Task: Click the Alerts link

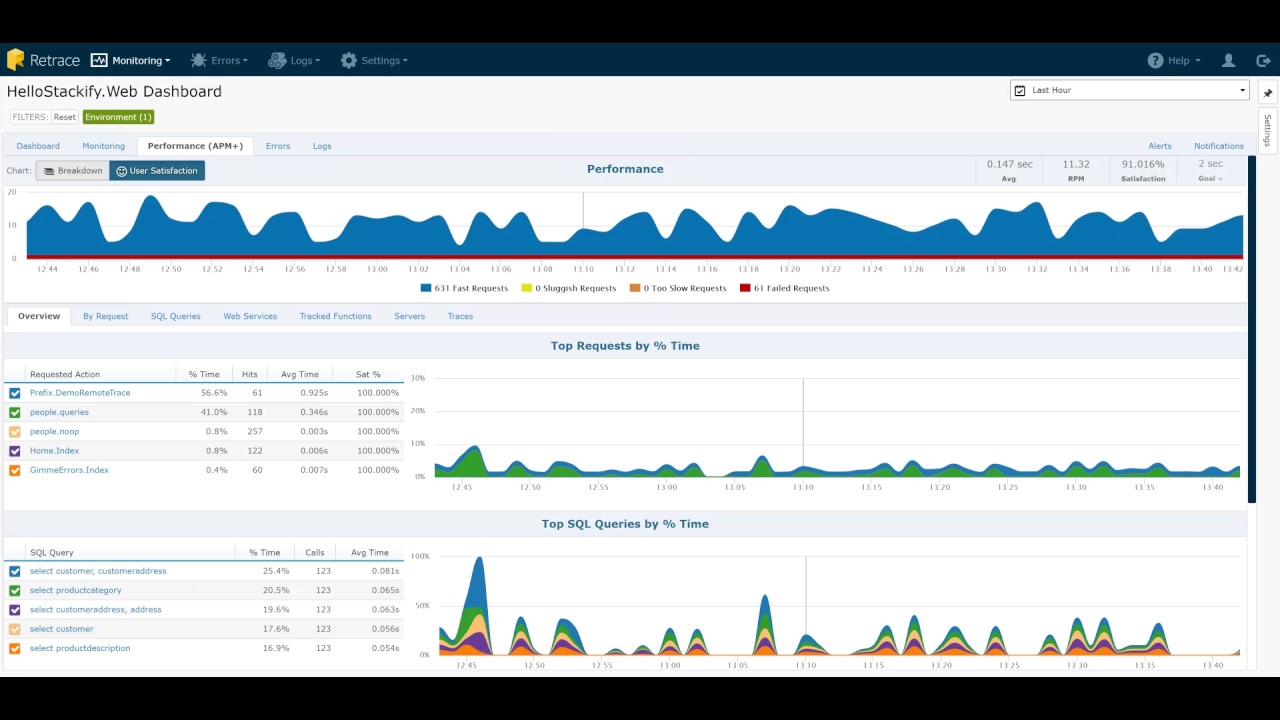Action: (x=1160, y=146)
